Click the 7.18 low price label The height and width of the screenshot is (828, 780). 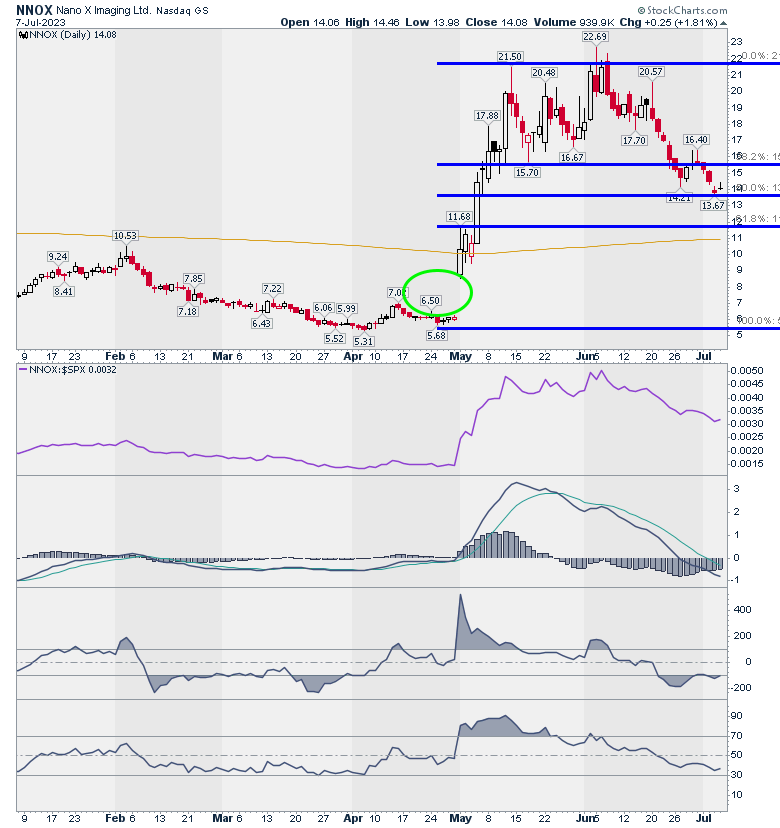click(187, 312)
